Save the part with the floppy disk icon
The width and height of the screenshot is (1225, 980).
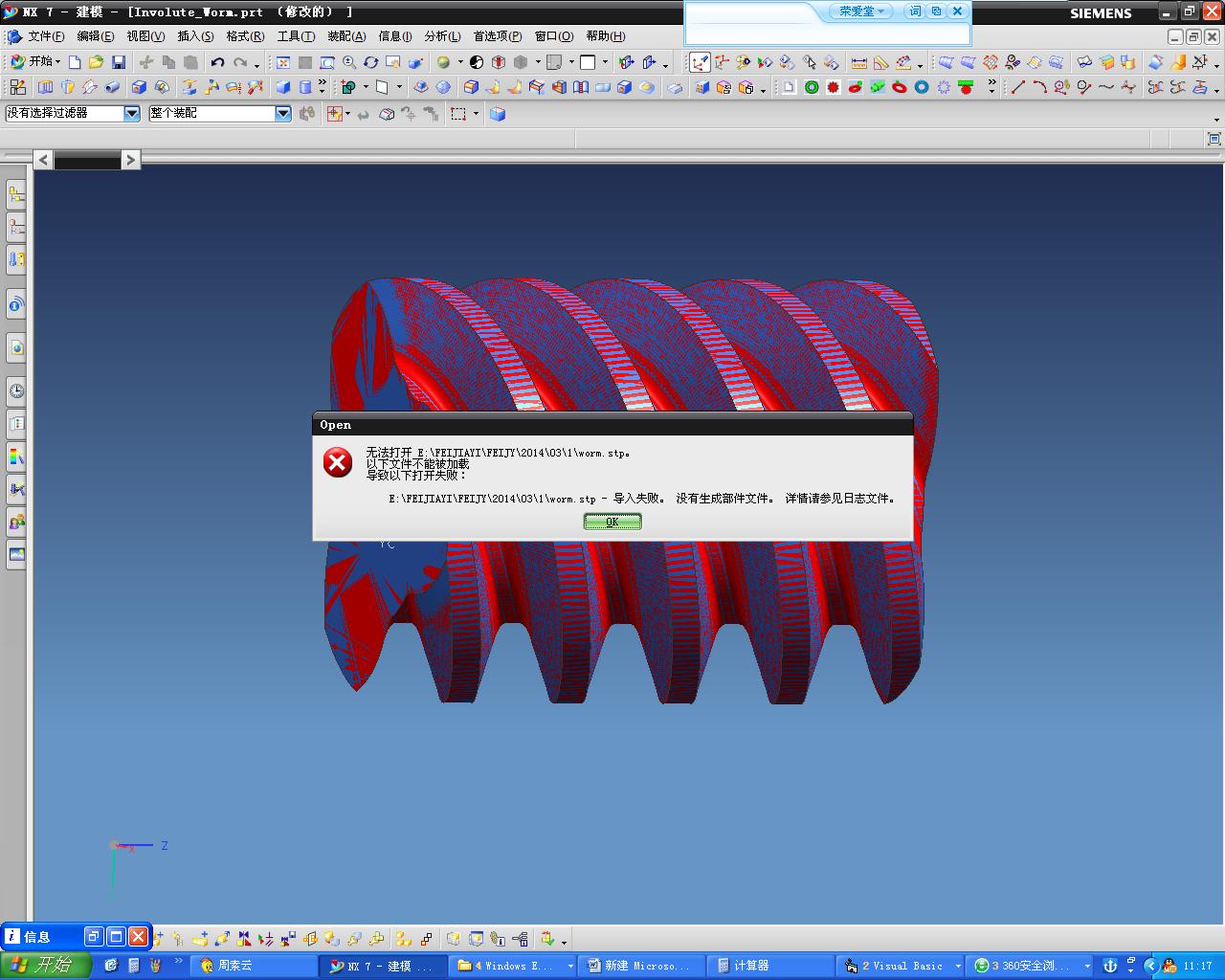point(119,62)
